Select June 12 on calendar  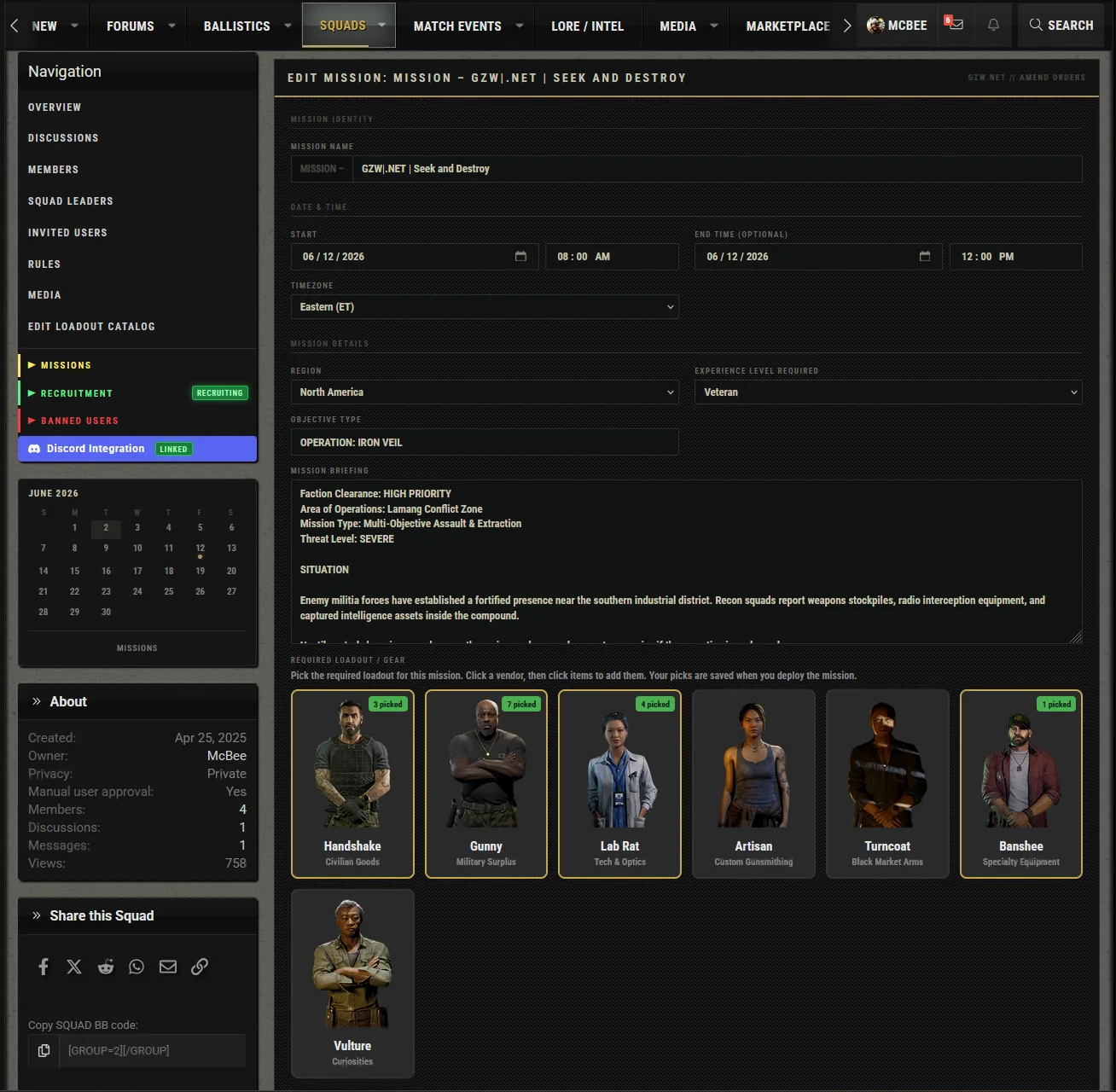[x=200, y=549]
